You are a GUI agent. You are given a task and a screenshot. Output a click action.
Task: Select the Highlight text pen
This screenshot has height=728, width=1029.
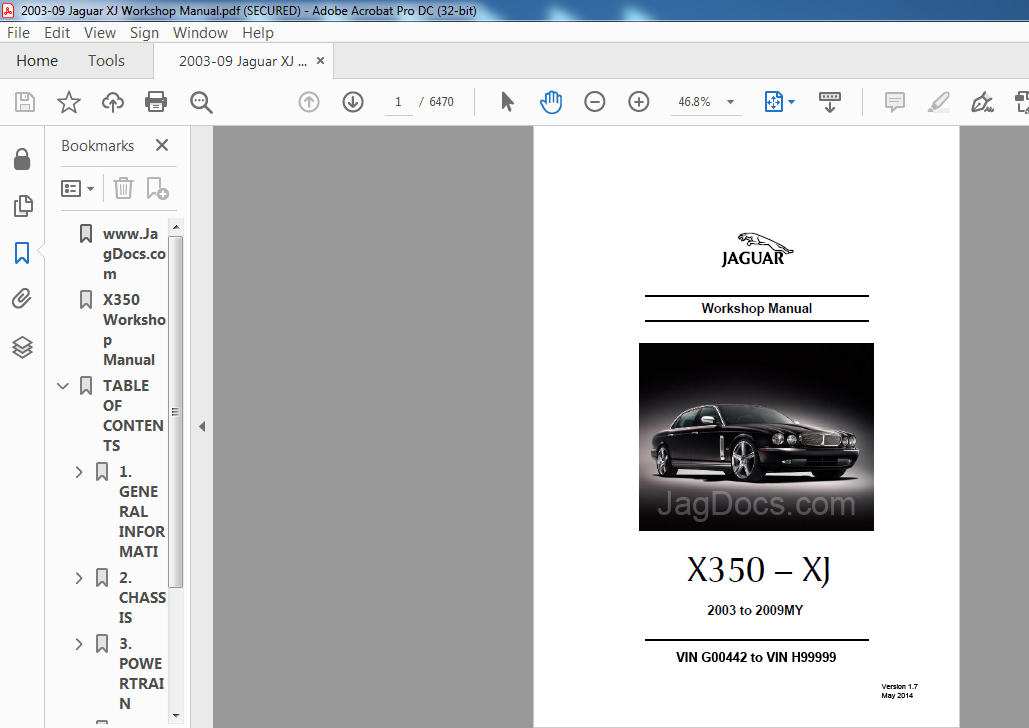pos(938,102)
